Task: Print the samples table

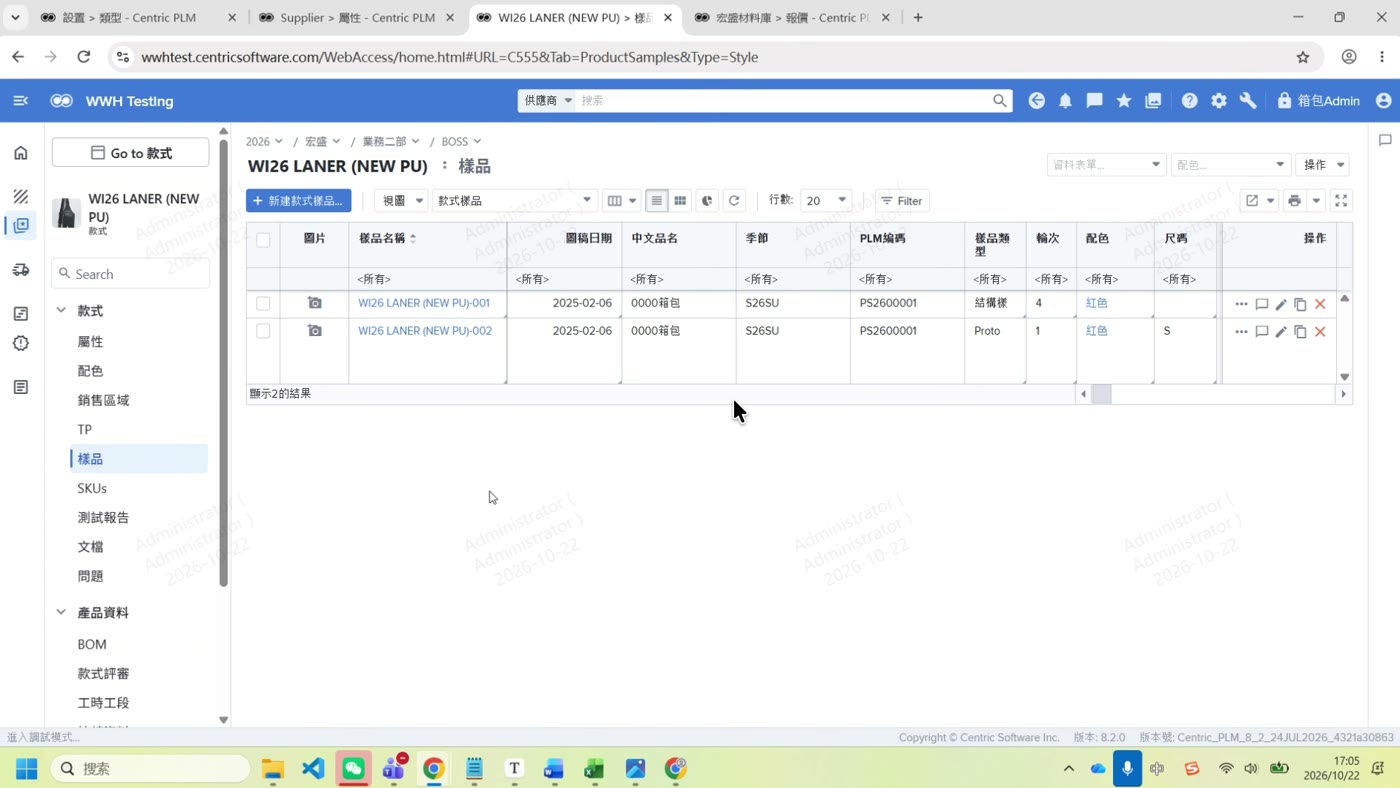Action: click(x=1294, y=201)
